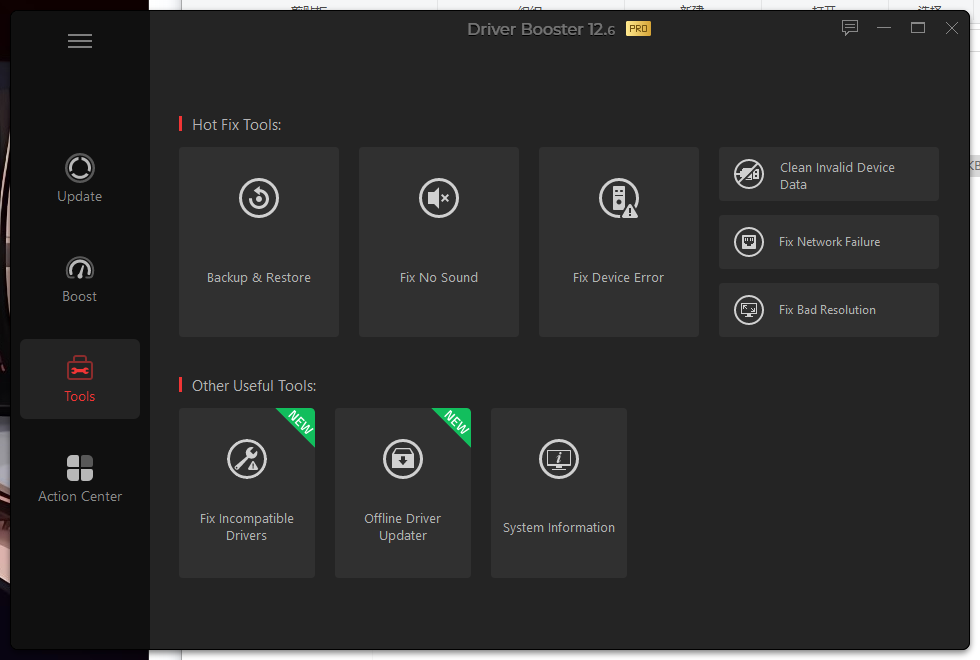
Task: Go to the Update section
Action: pyautogui.click(x=79, y=179)
